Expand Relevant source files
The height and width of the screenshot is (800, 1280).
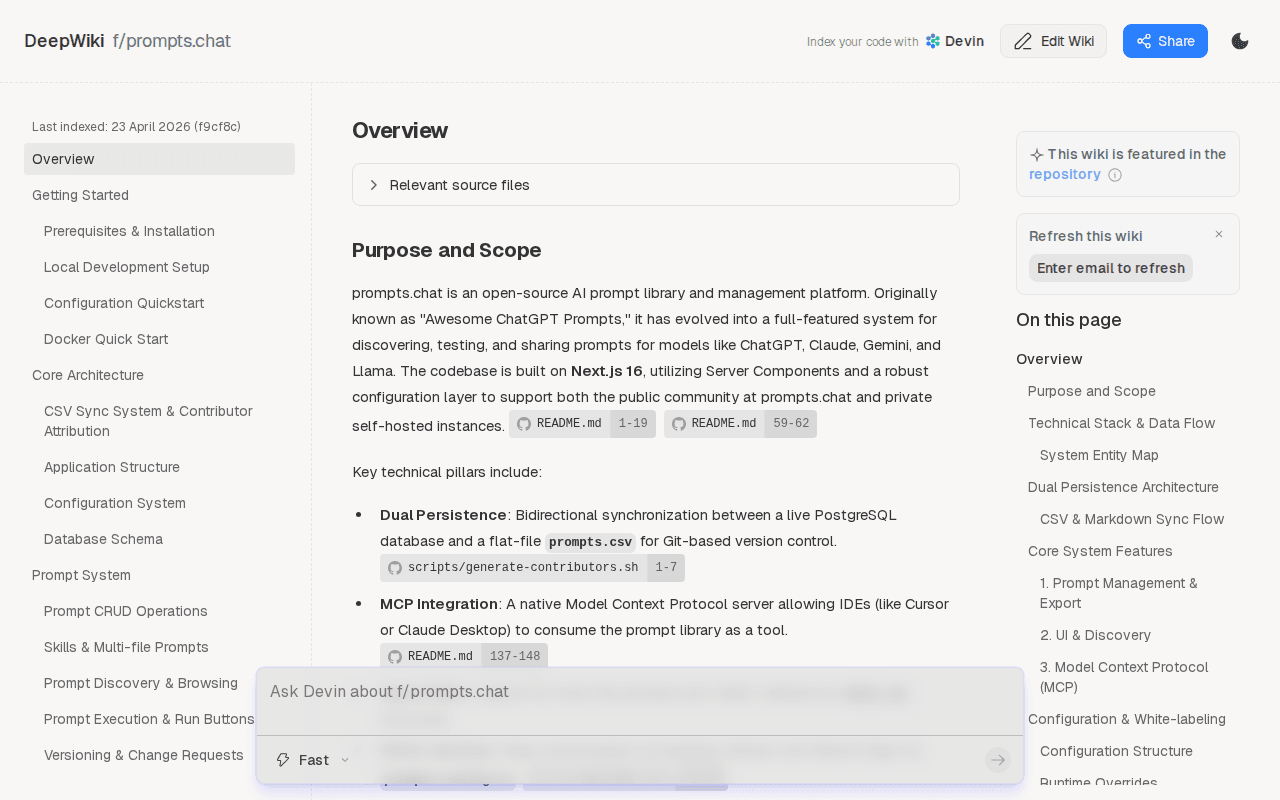(x=656, y=185)
